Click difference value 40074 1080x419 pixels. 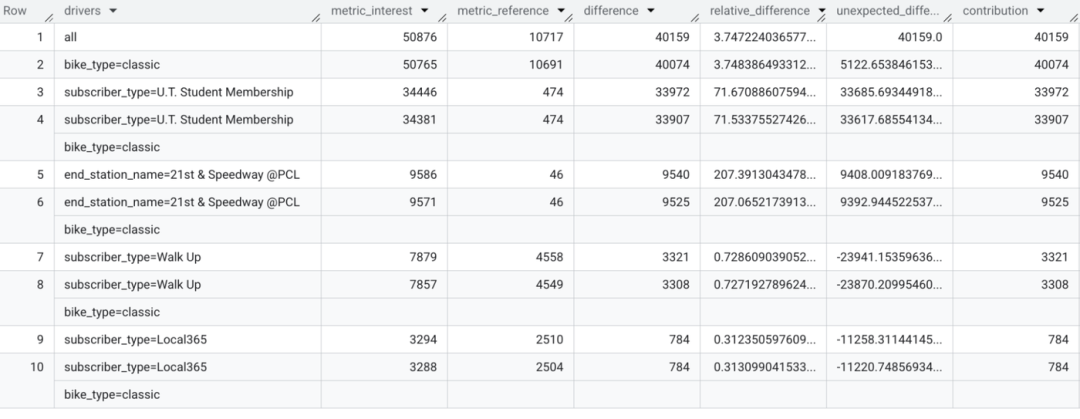coord(672,65)
